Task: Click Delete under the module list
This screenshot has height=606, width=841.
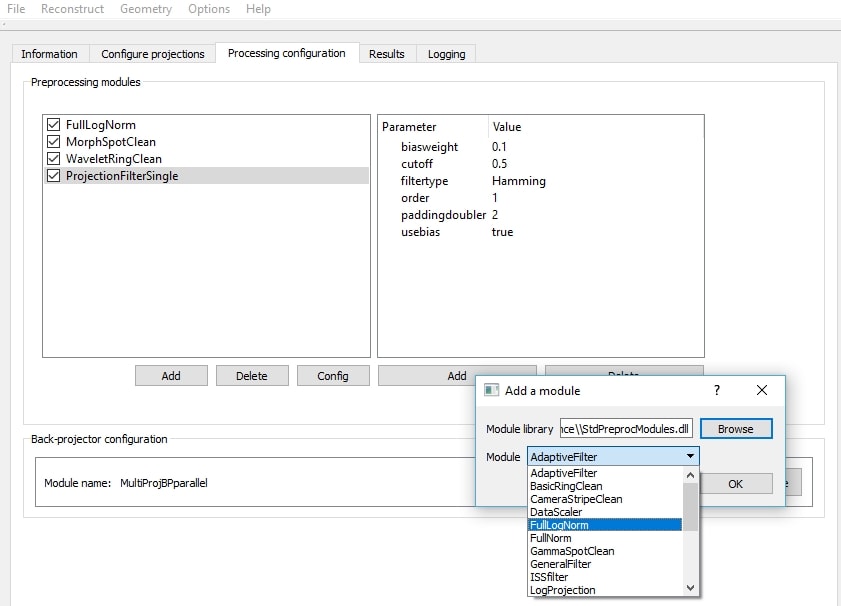Action: [252, 376]
